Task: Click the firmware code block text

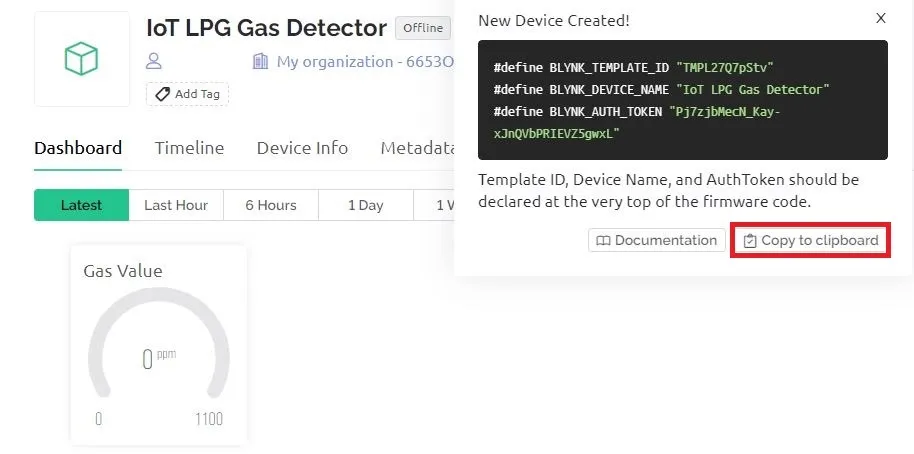Action: (683, 100)
